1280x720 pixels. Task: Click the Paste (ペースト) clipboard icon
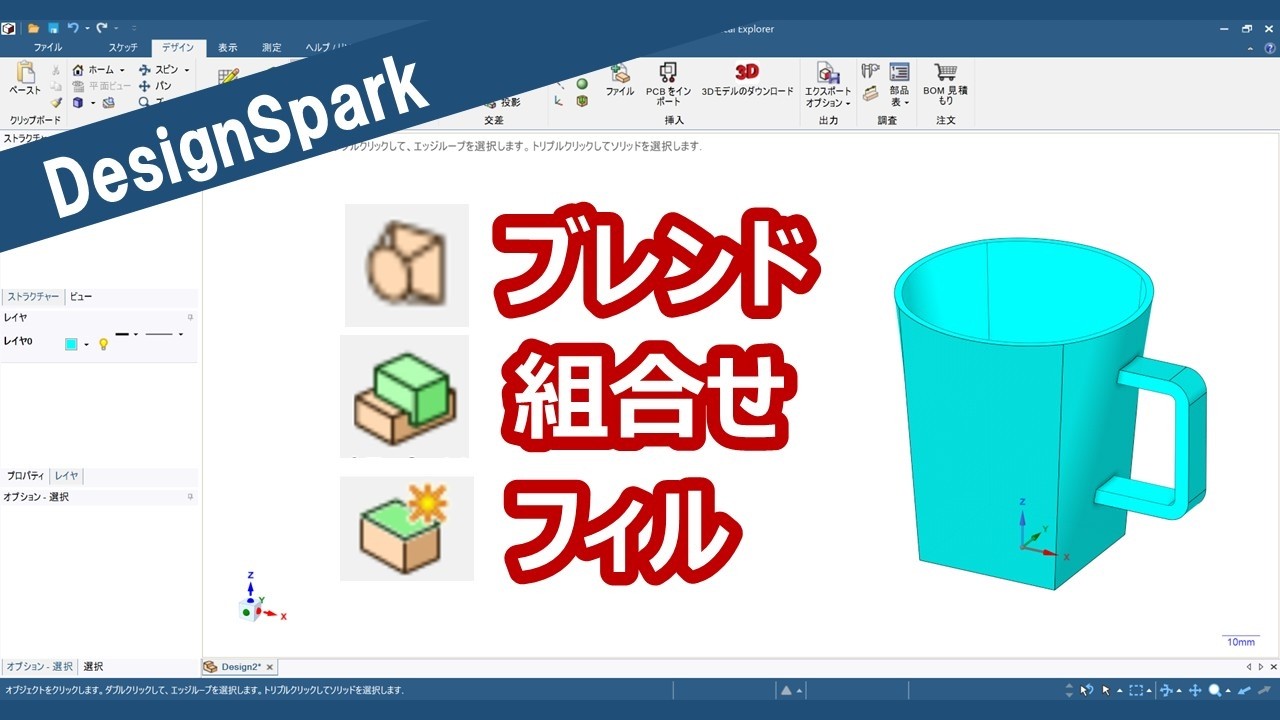(25, 73)
